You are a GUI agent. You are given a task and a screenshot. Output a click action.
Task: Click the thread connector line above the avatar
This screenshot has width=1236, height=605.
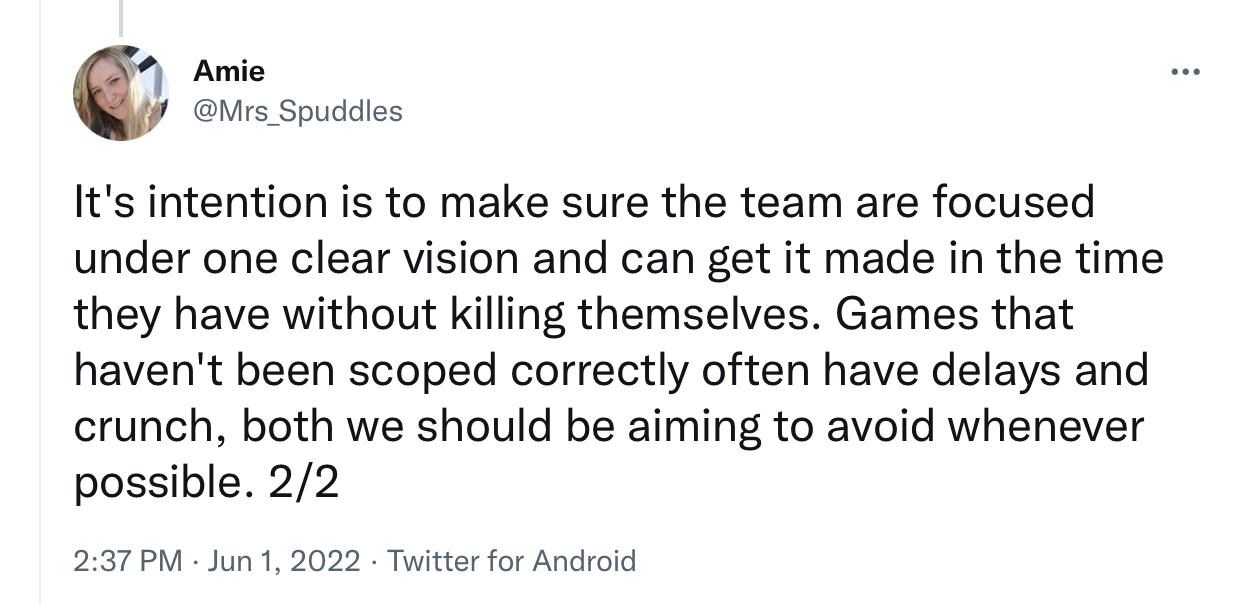[x=121, y=18]
